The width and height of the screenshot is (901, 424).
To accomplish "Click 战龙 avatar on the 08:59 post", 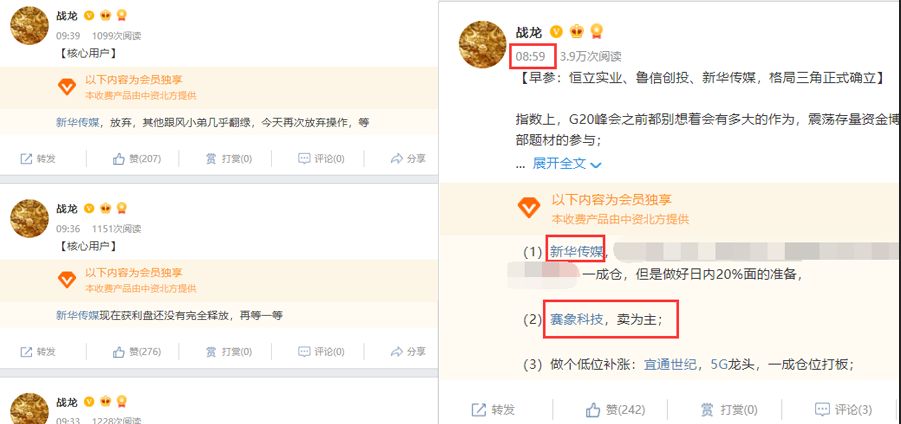I will (x=483, y=45).
